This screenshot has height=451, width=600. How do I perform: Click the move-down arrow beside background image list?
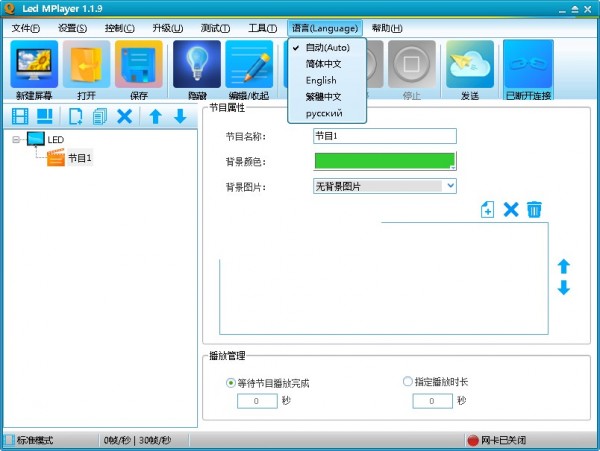click(563, 288)
